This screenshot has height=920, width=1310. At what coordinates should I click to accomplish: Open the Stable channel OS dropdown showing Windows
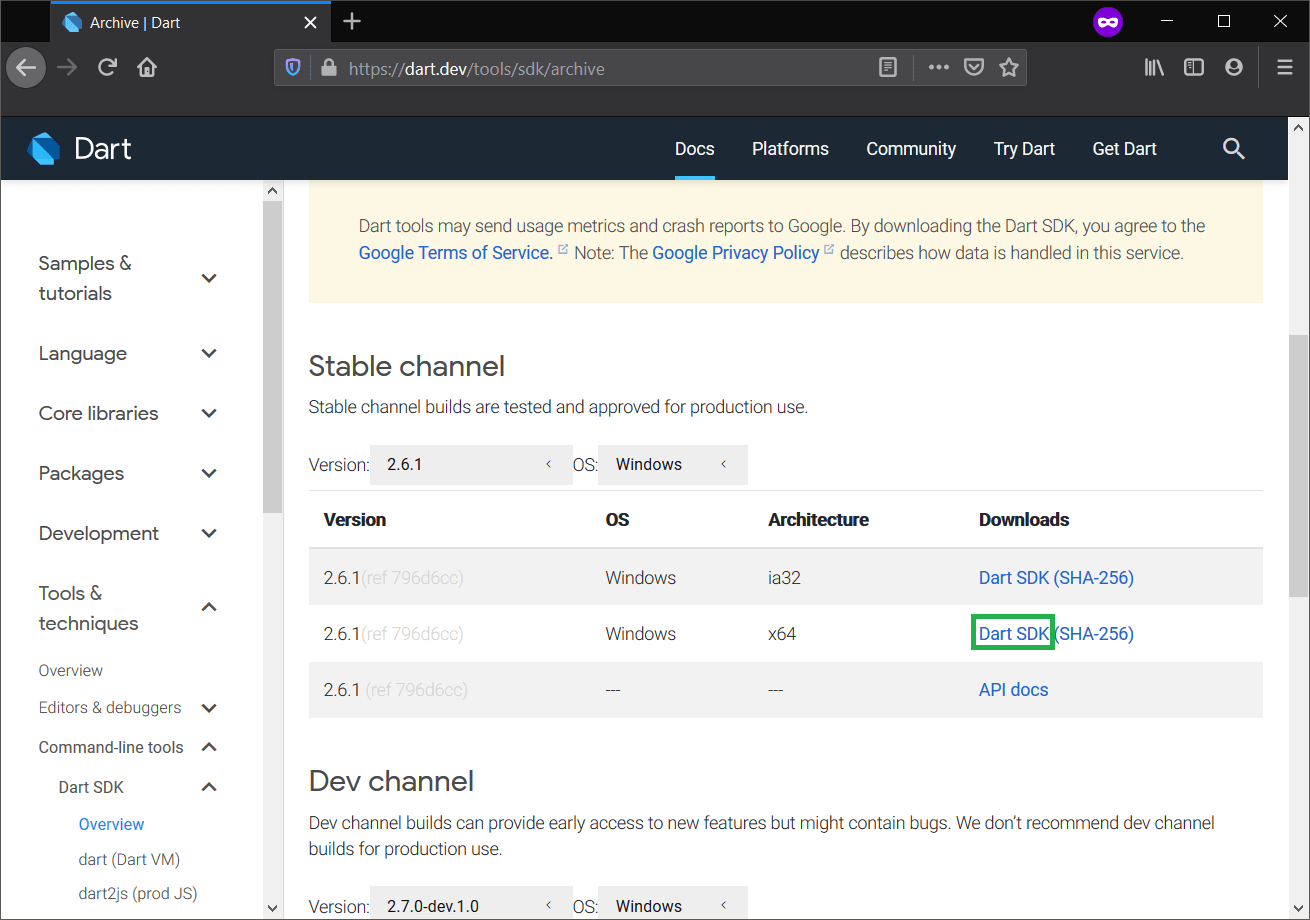pos(672,464)
